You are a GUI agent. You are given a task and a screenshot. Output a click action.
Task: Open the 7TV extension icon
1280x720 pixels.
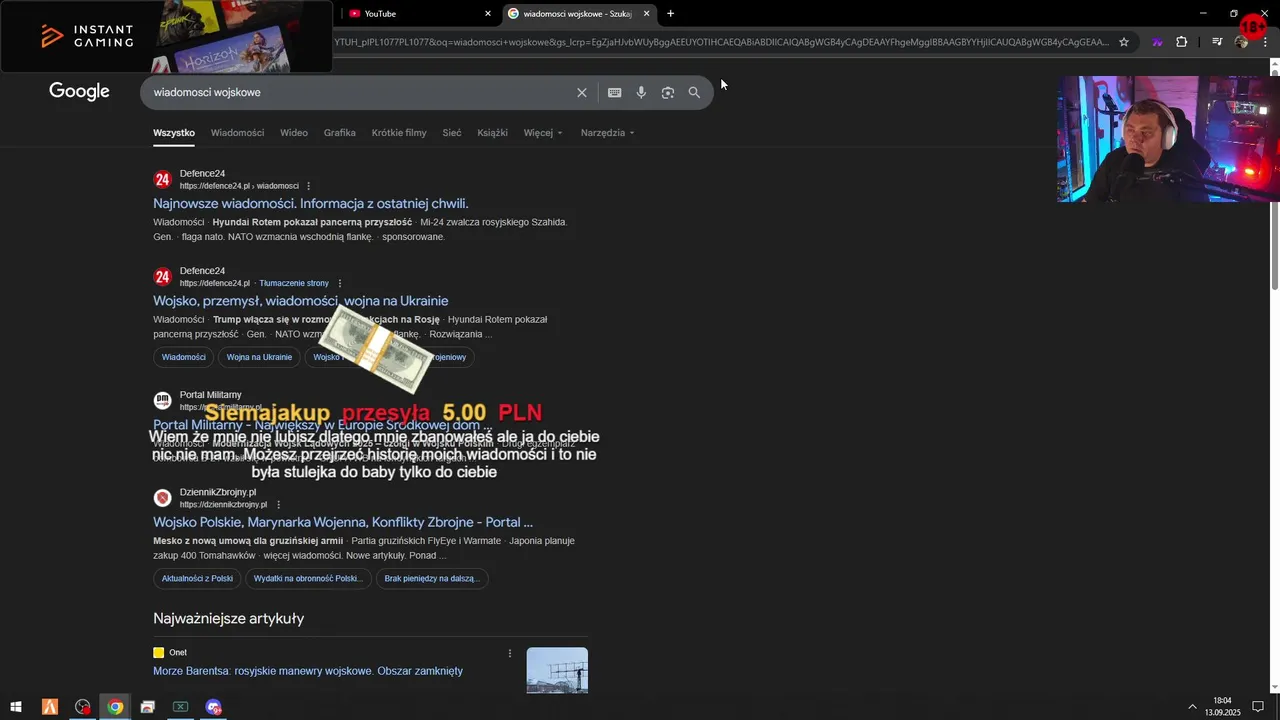[1157, 42]
